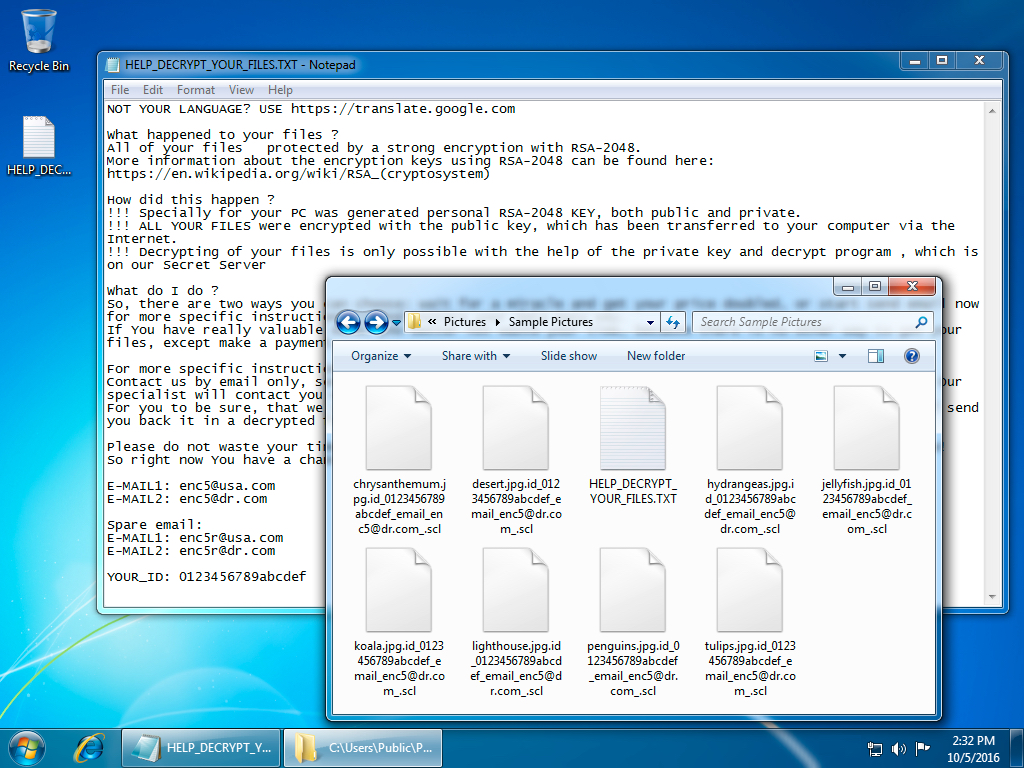Open Notepad Help menu
This screenshot has width=1024, height=768.
280,89
